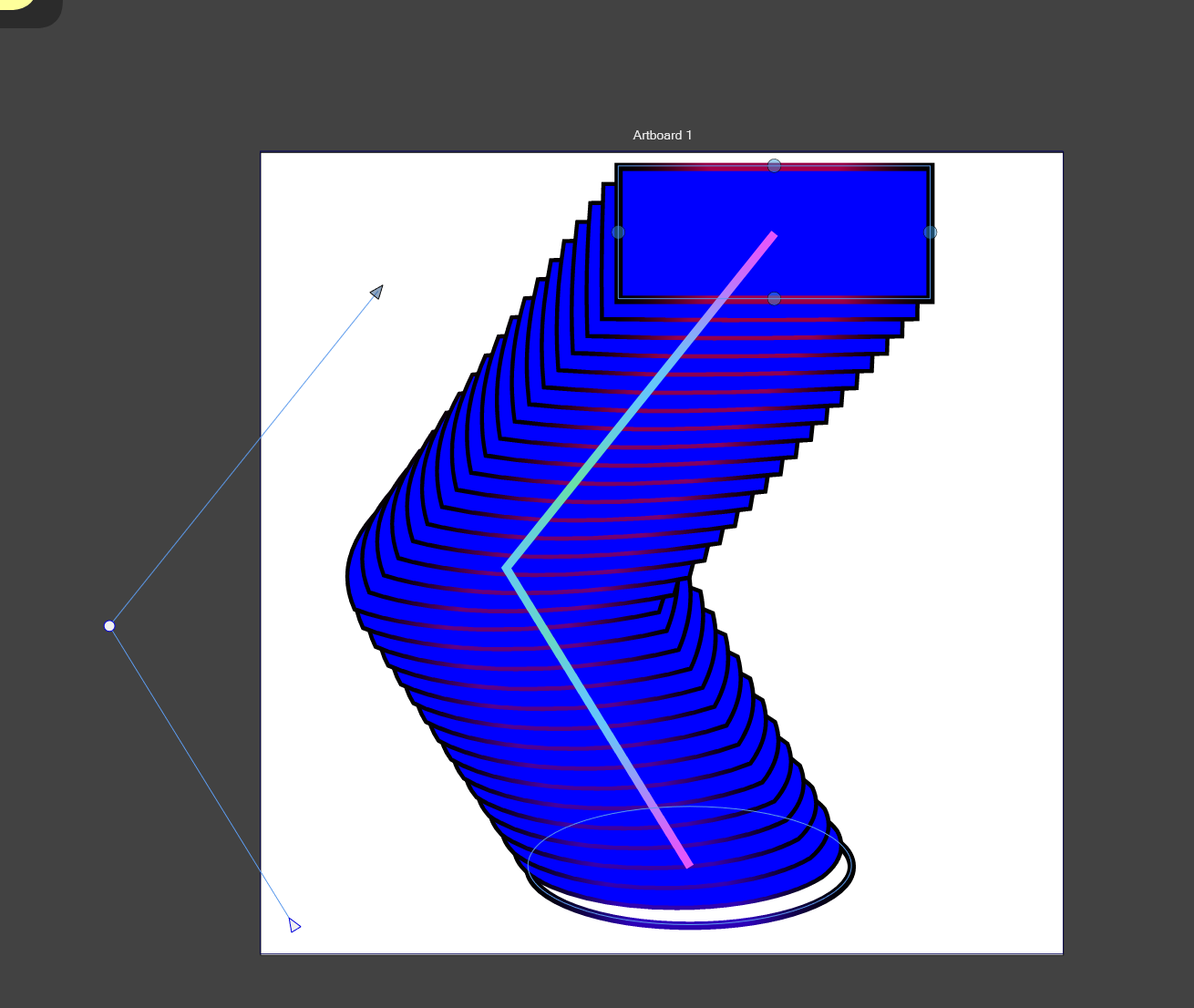
Task: Click the upper arrowhead of the blue guide path
Action: tap(376, 291)
